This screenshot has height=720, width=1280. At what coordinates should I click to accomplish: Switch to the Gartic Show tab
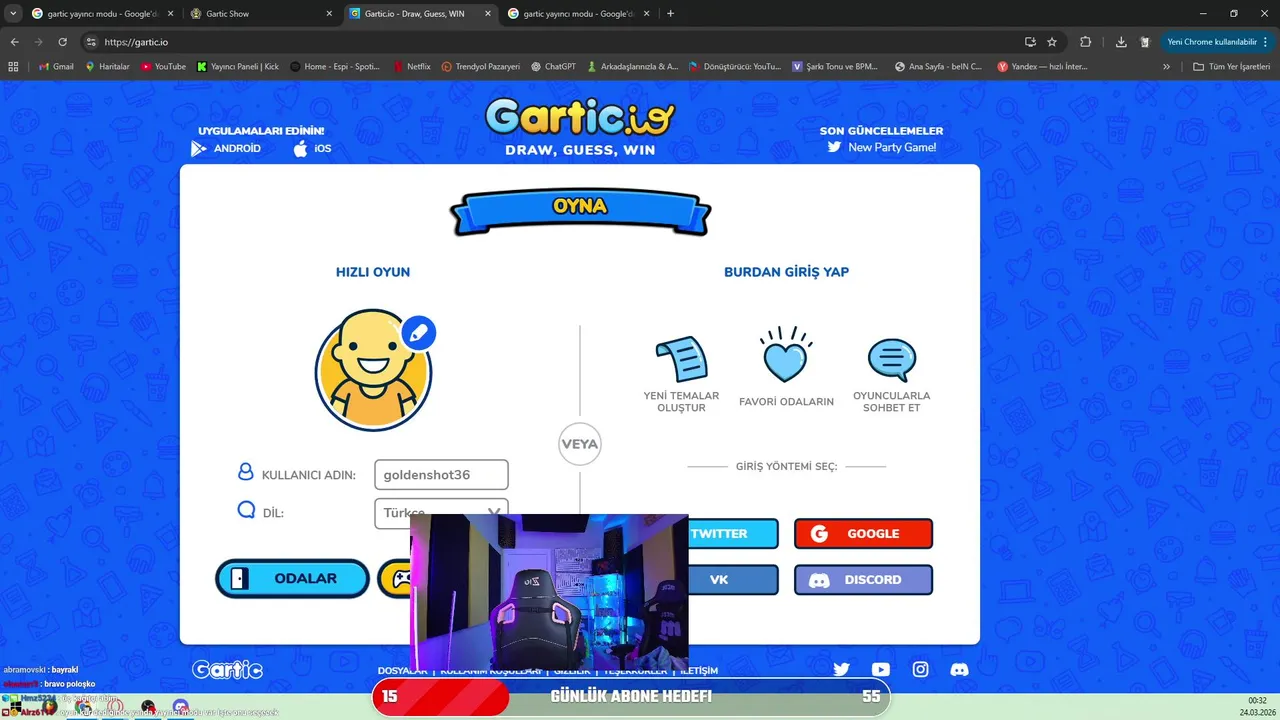(x=262, y=14)
